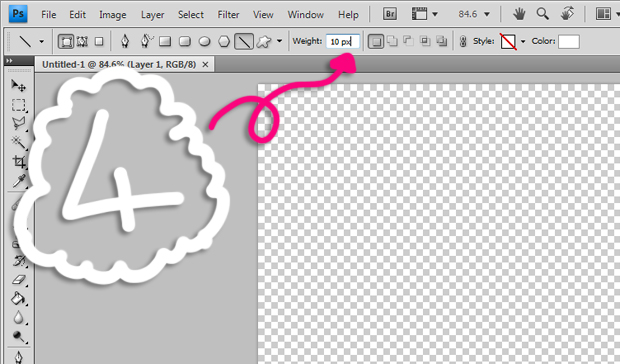Open the Image menu

(x=113, y=15)
